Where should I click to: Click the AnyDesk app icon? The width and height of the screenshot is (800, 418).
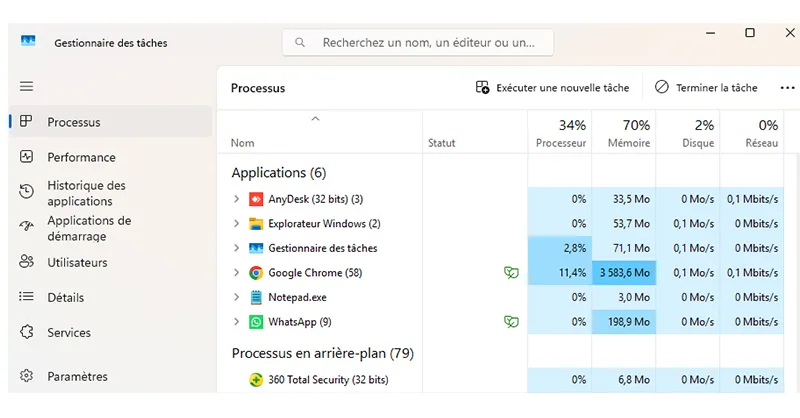256,199
